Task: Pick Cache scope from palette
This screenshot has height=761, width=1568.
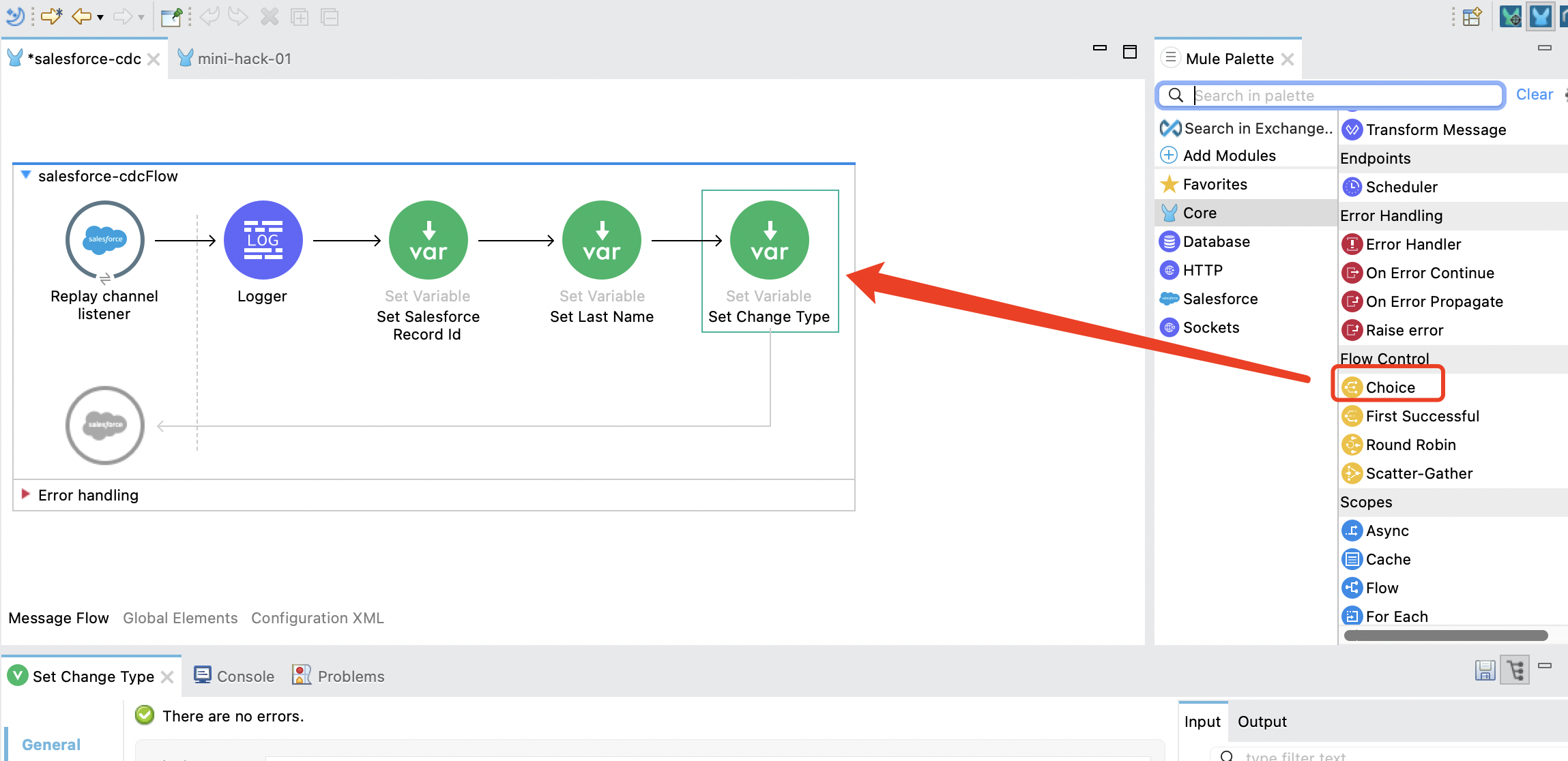Action: coord(1376,559)
